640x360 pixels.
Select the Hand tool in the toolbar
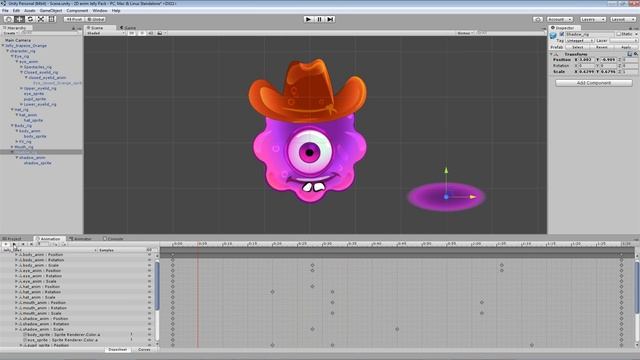8,19
